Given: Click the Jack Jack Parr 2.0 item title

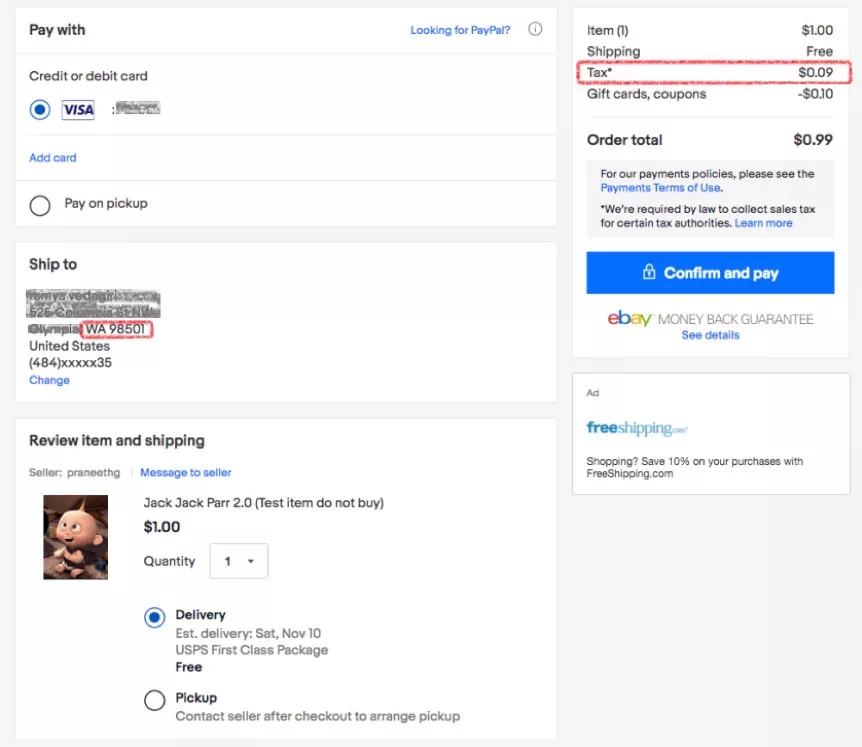Looking at the screenshot, I should coord(264,503).
